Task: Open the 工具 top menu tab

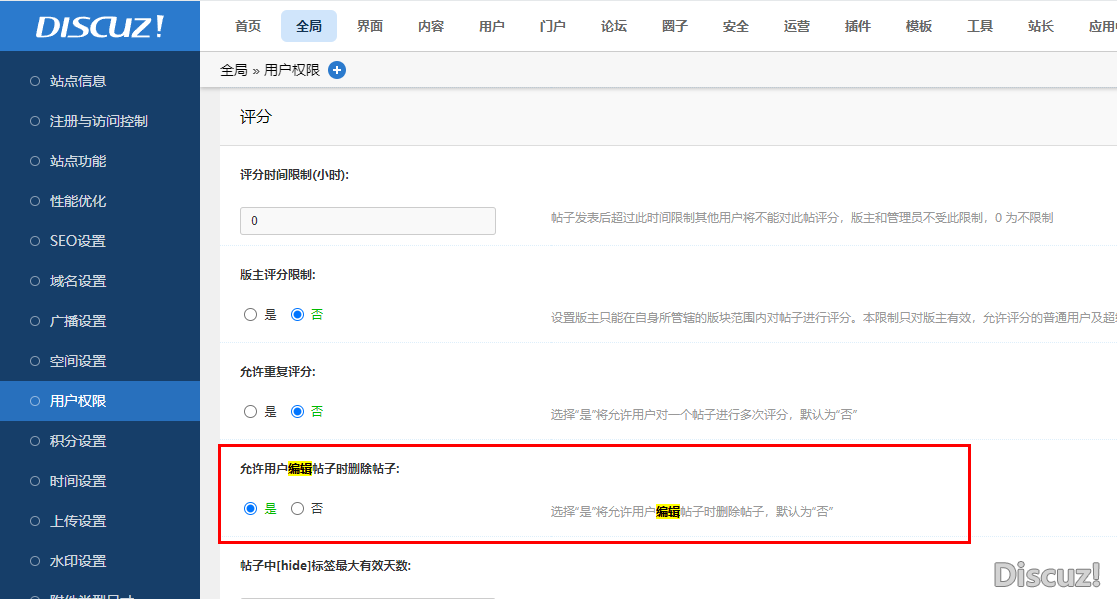Action: click(980, 26)
